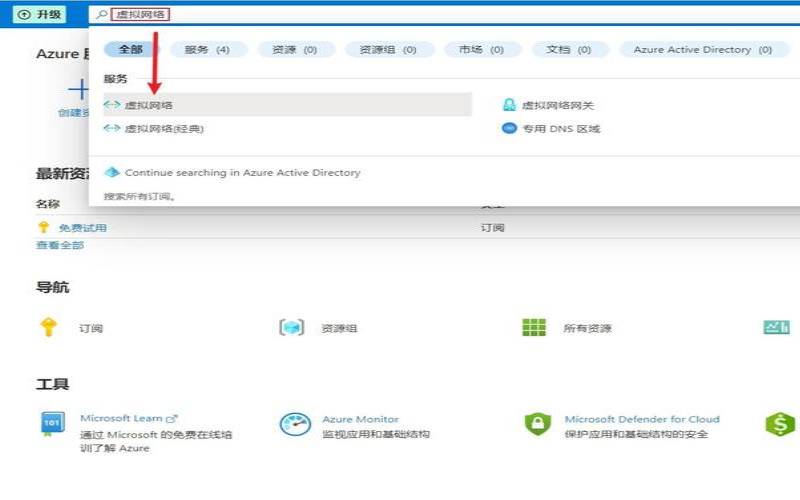Click the search magnifier icon
Image resolution: width=800 pixels, height=500 pixels.
102,14
